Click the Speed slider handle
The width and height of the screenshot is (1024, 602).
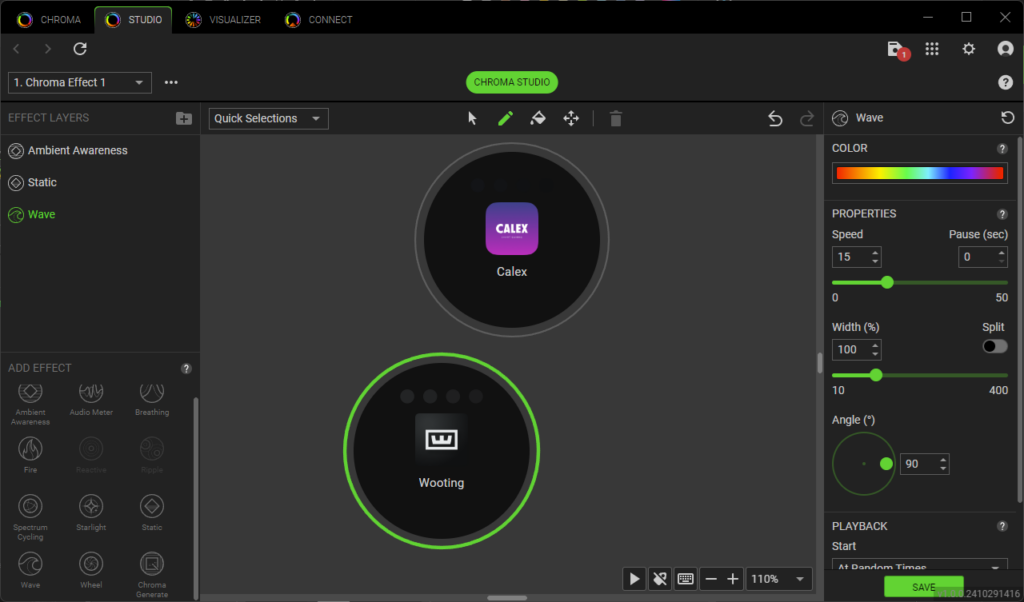(887, 283)
